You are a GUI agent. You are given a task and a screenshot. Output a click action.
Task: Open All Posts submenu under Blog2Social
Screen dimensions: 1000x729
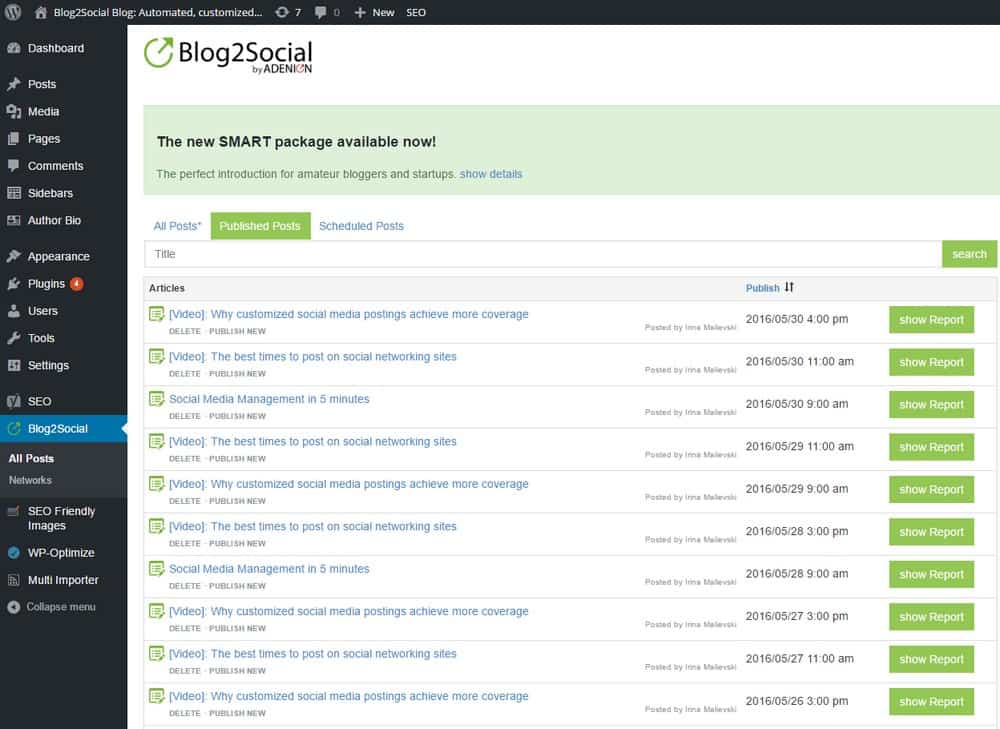click(x=31, y=459)
